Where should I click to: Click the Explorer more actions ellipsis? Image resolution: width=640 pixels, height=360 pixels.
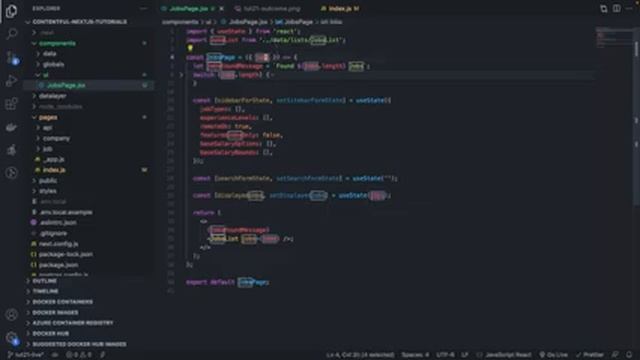pos(144,9)
